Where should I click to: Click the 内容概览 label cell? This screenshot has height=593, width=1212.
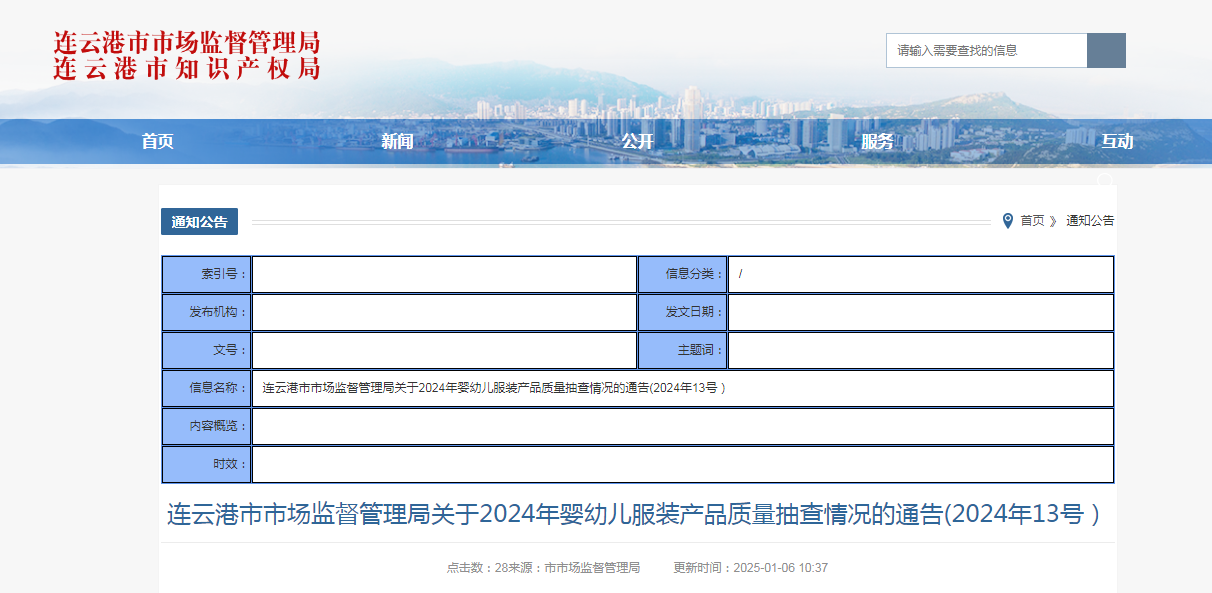pos(206,426)
